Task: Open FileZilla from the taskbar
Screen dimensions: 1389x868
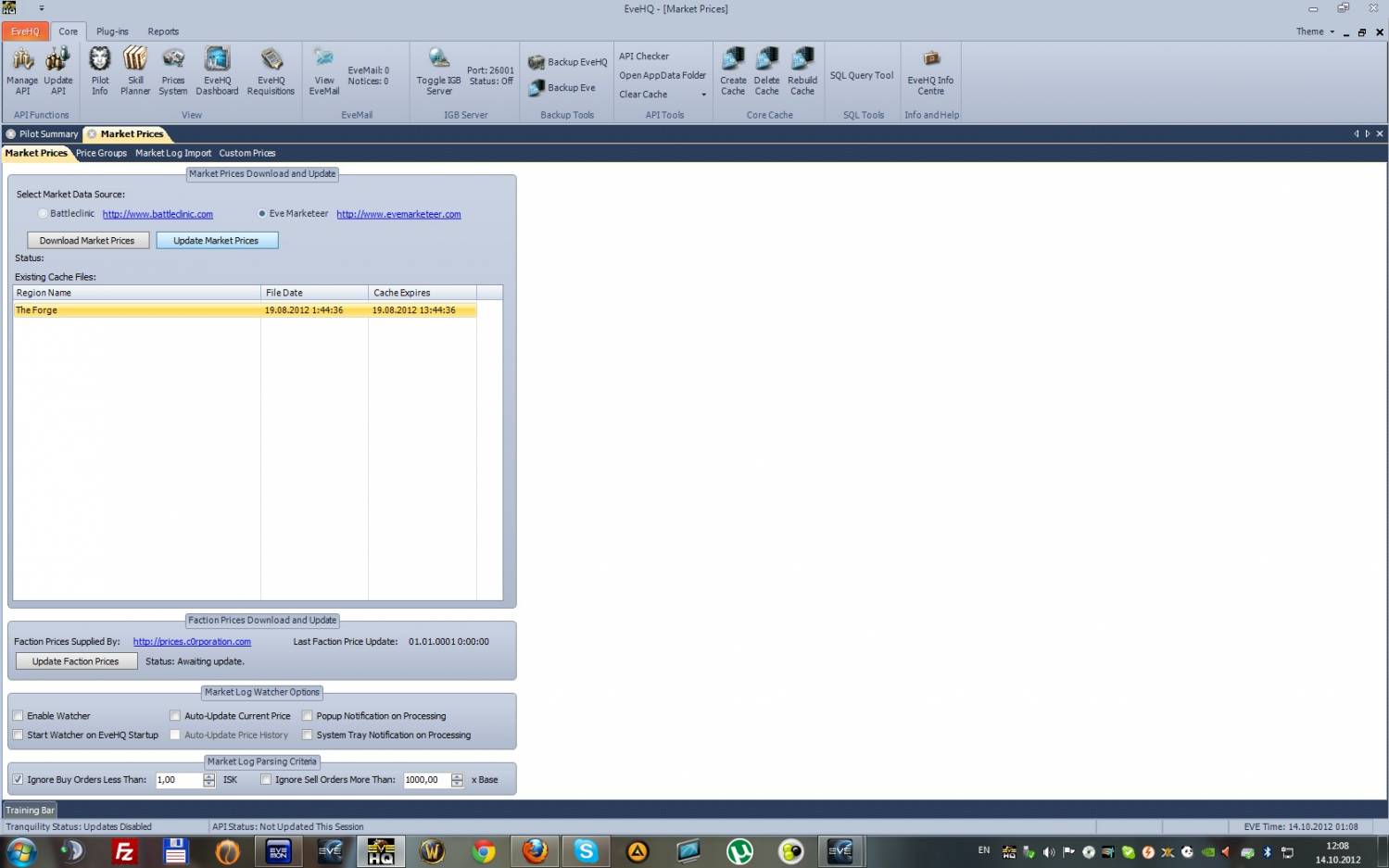Action: (x=123, y=851)
